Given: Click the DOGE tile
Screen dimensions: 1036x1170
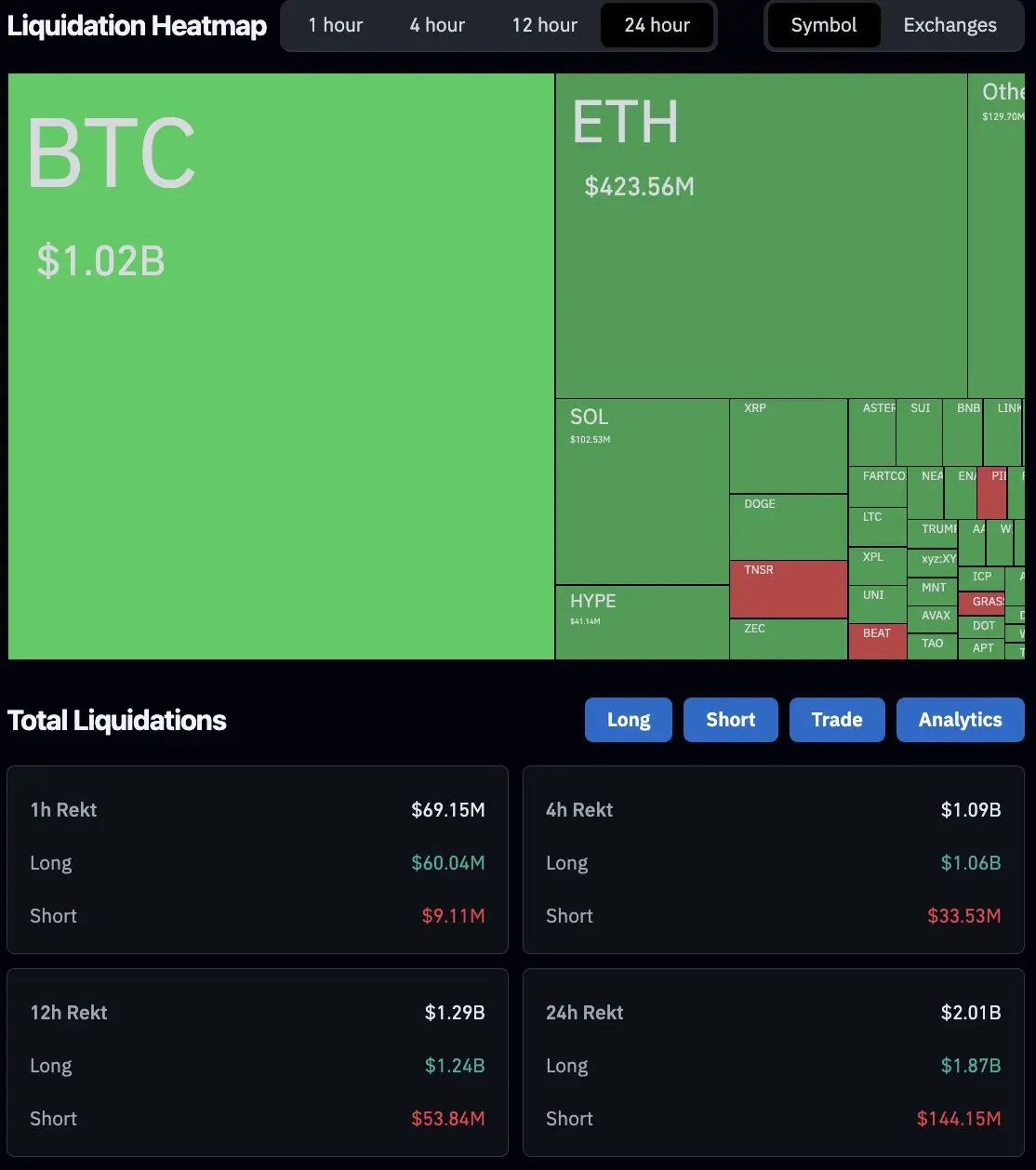Looking at the screenshot, I should click(789, 527).
